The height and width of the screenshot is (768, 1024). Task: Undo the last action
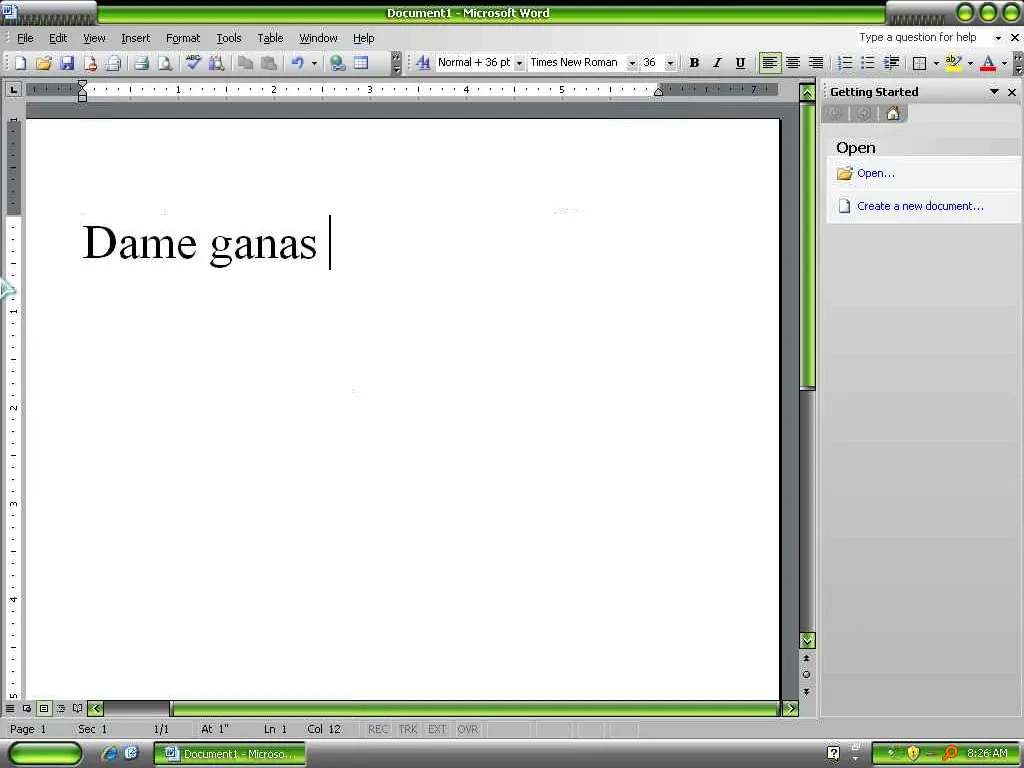click(298, 63)
